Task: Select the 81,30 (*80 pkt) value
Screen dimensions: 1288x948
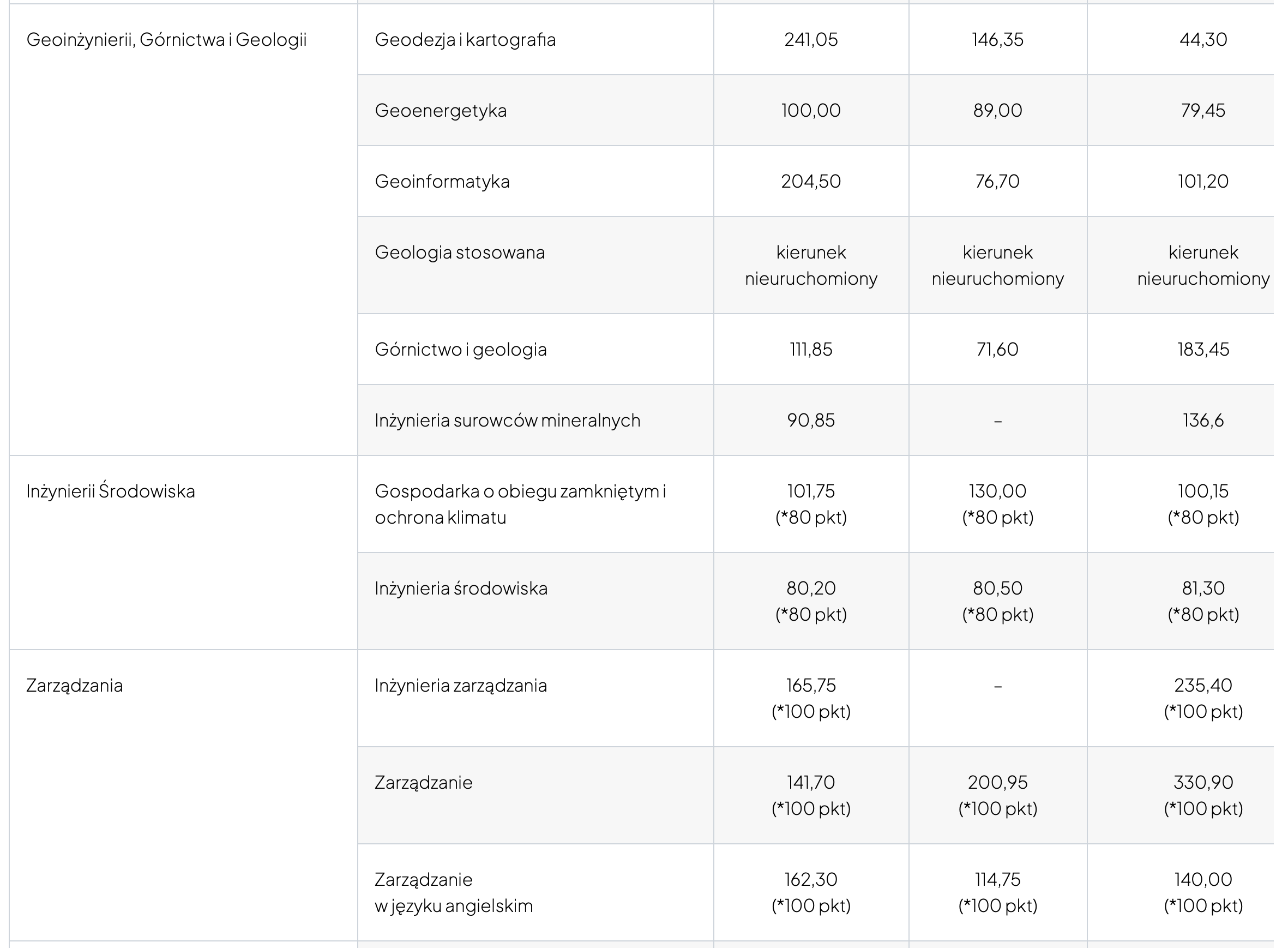Action: [1202, 601]
